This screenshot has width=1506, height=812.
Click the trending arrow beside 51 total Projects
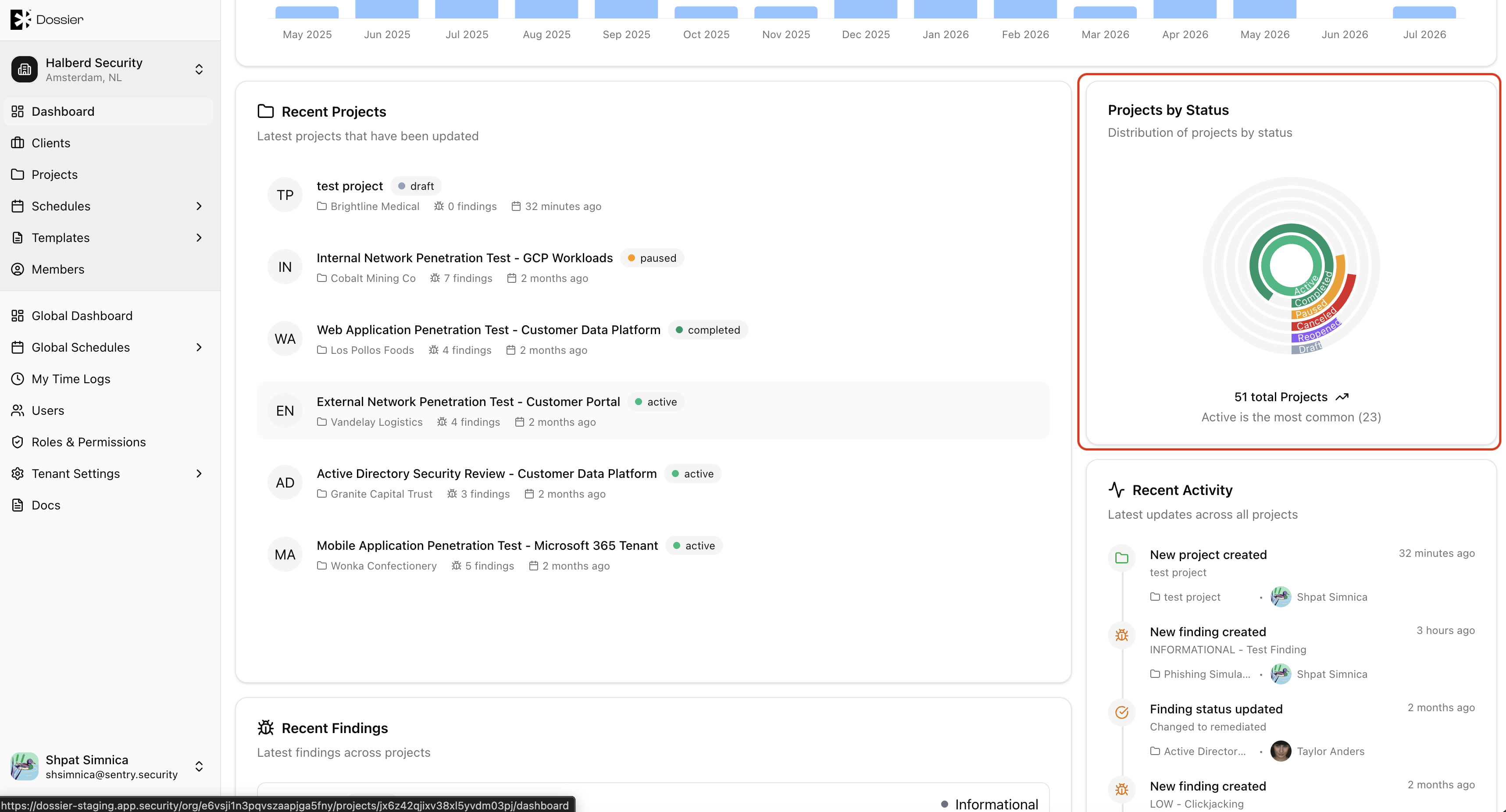1342,397
